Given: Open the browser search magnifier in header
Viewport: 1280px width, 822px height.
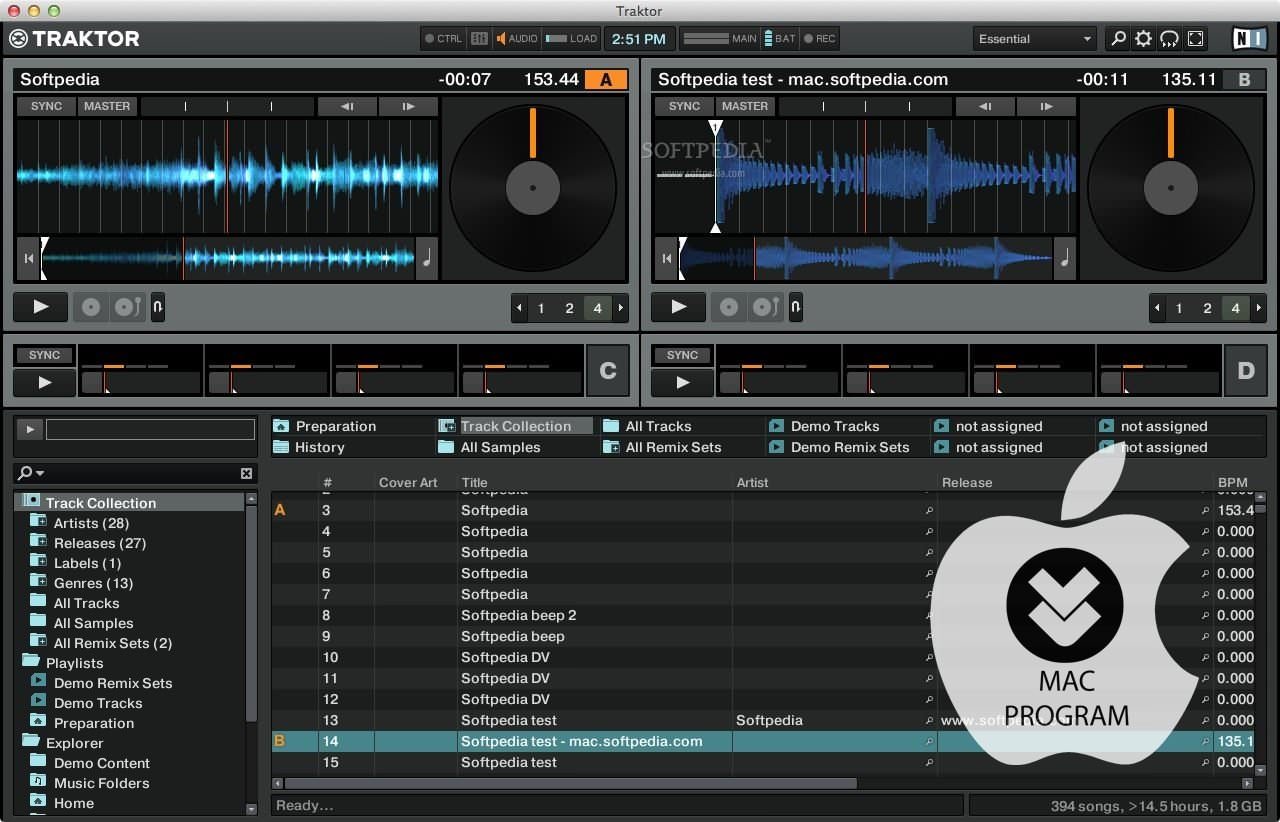Looking at the screenshot, I should [x=1119, y=39].
